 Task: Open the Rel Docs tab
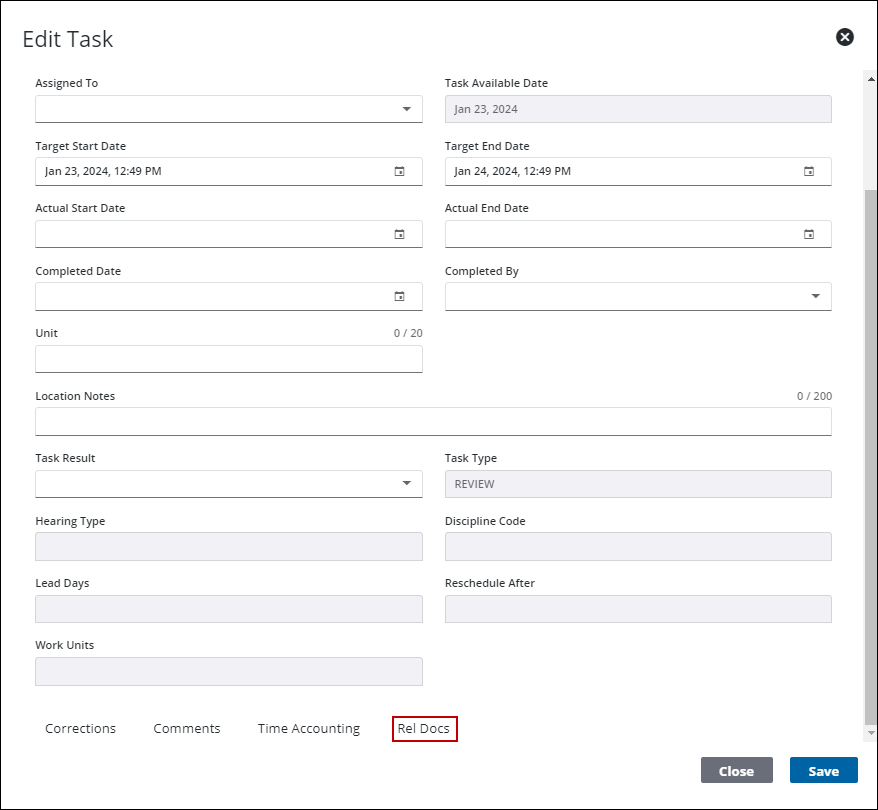[x=424, y=729]
